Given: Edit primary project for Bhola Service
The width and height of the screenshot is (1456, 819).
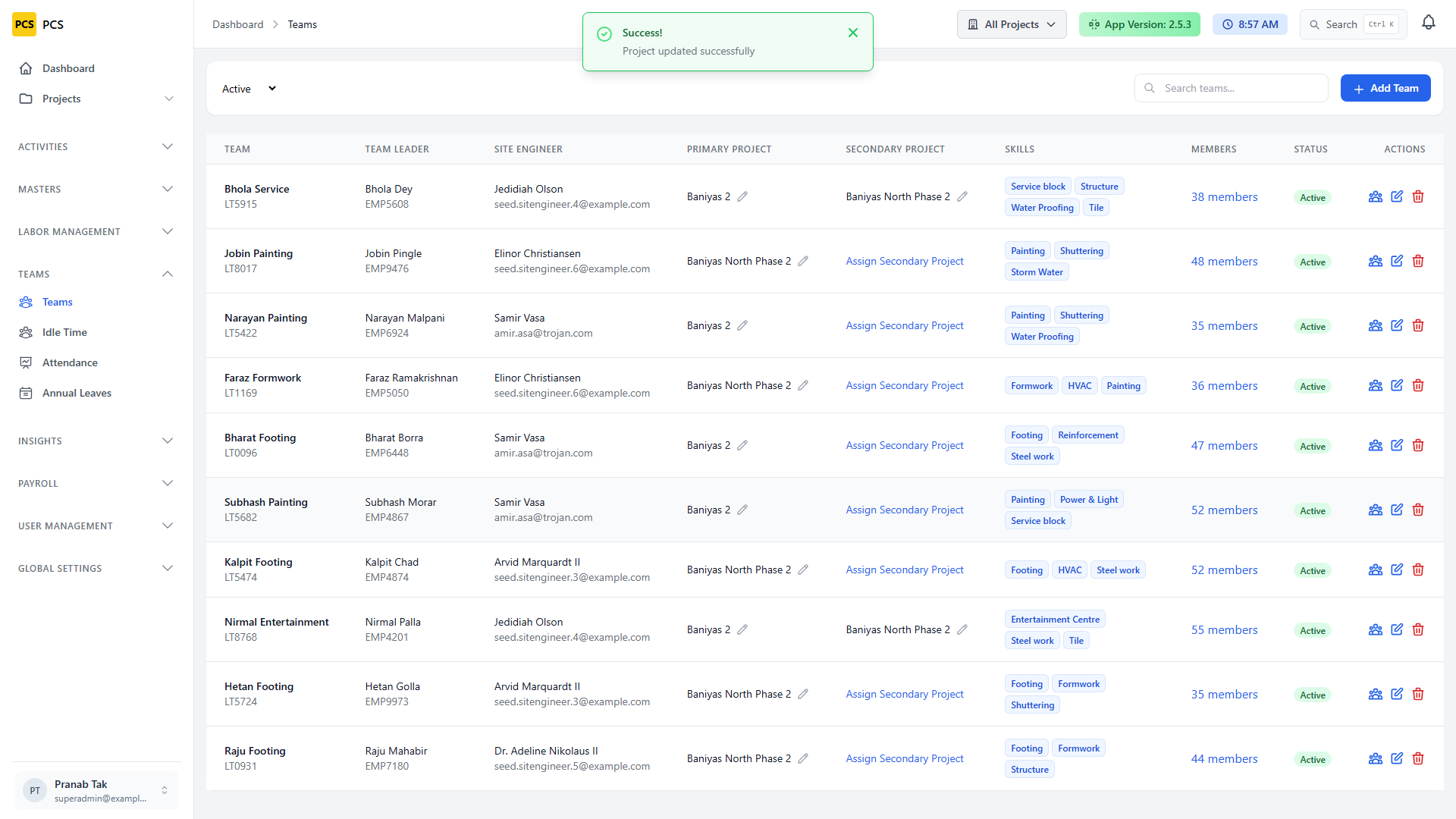Looking at the screenshot, I should [742, 196].
